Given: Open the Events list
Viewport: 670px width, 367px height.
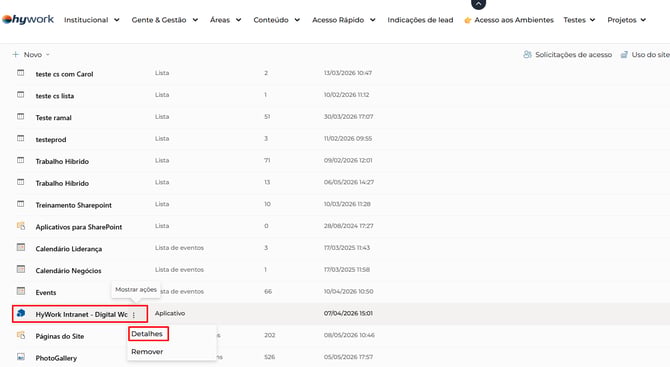Looking at the screenshot, I should coord(46,293).
